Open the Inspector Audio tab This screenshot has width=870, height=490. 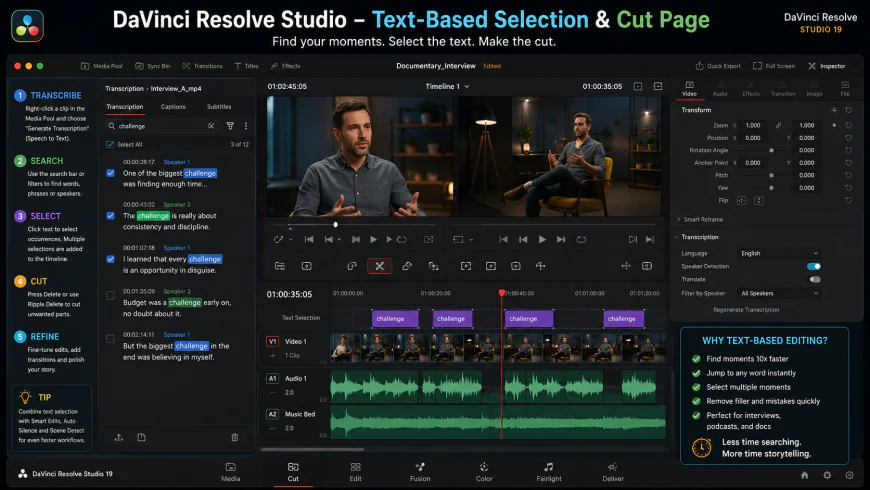click(720, 89)
